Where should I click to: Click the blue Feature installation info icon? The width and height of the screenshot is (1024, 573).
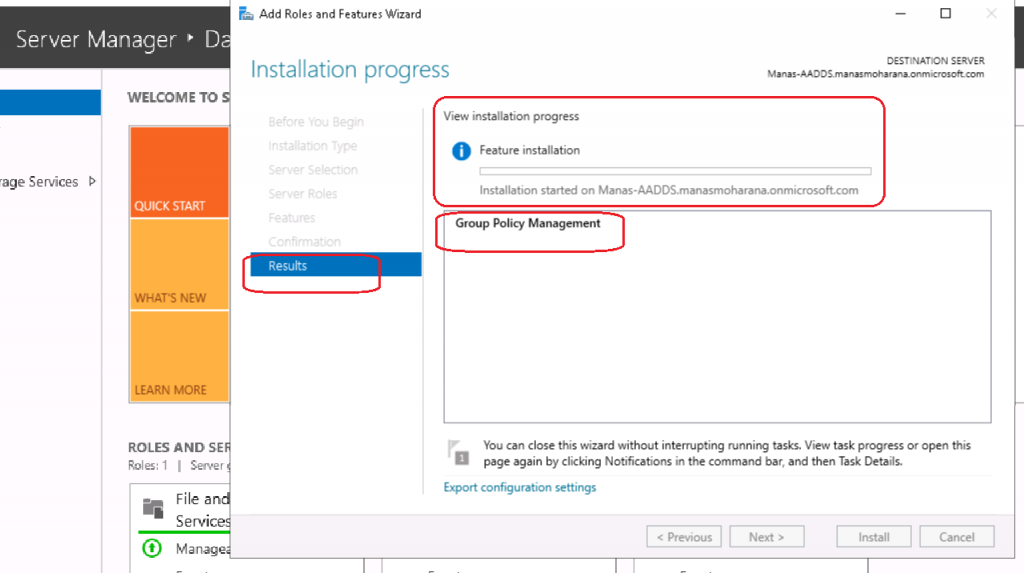(x=461, y=151)
